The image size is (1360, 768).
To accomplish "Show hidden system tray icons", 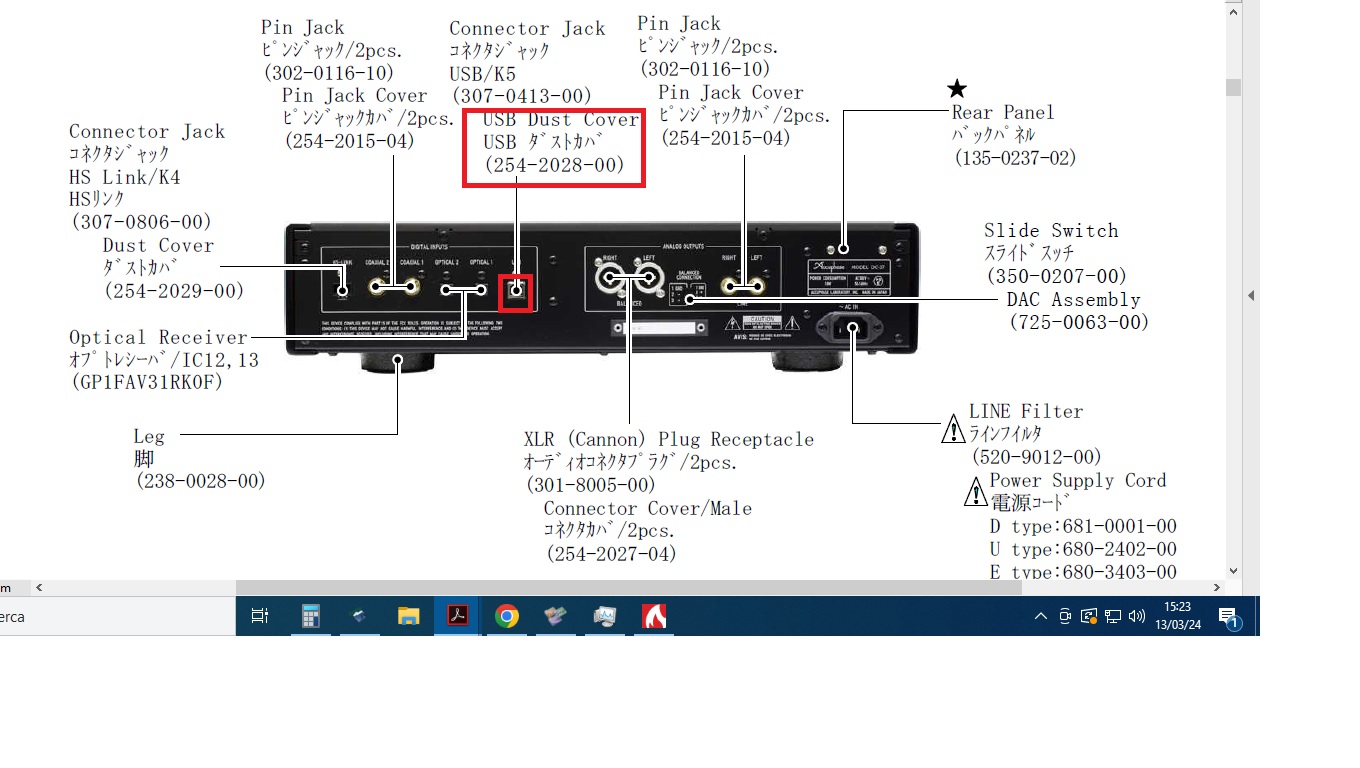I will [1040, 616].
